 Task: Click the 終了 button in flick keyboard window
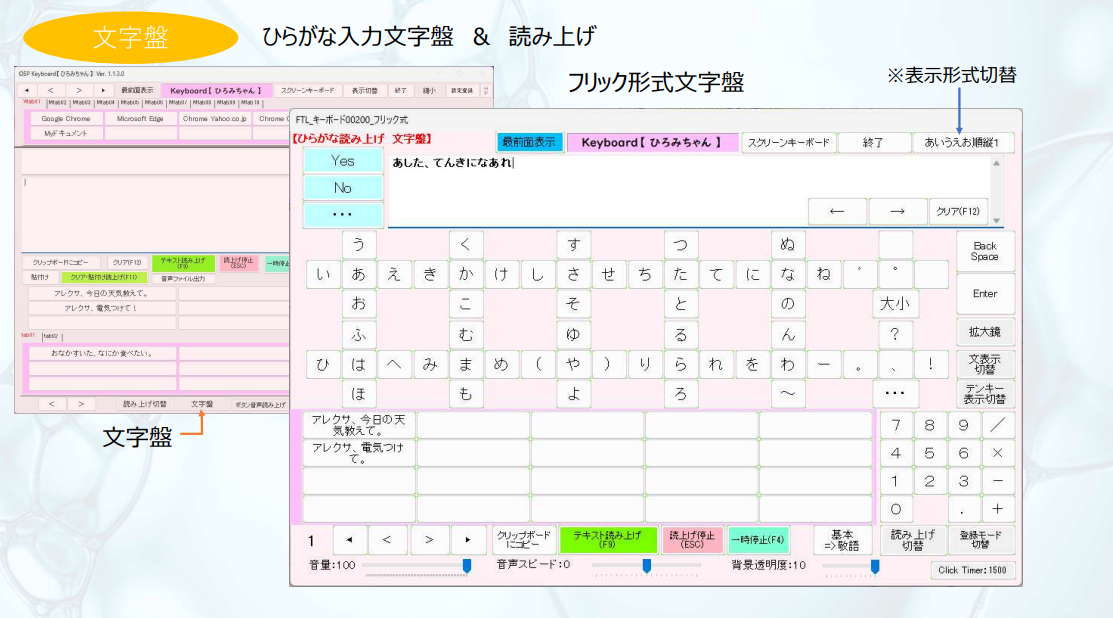873,142
